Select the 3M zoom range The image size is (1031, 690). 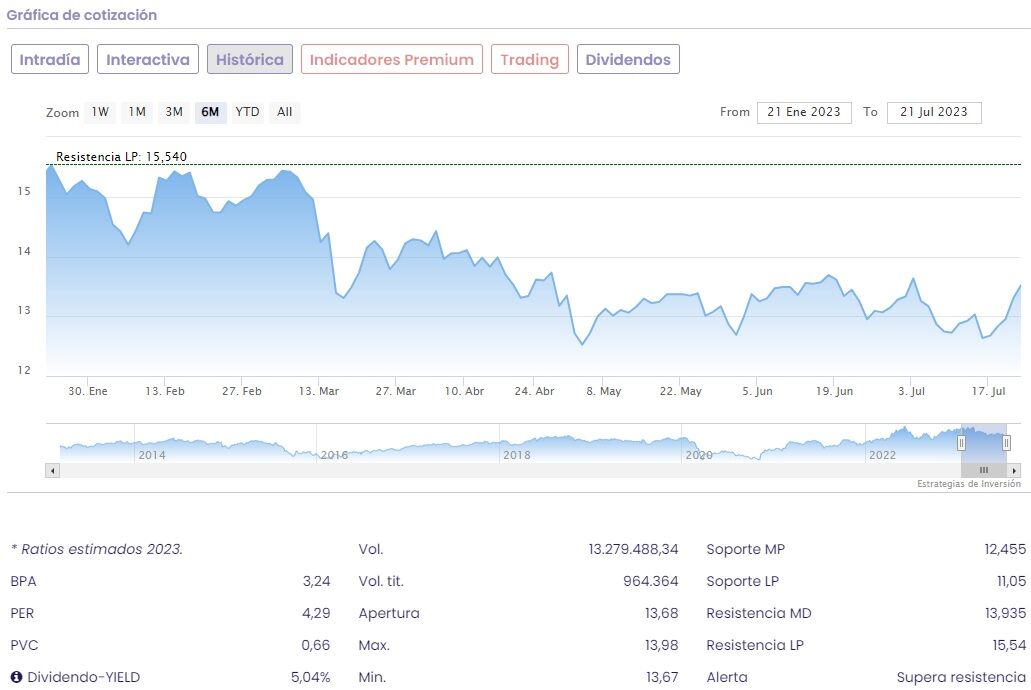click(174, 112)
